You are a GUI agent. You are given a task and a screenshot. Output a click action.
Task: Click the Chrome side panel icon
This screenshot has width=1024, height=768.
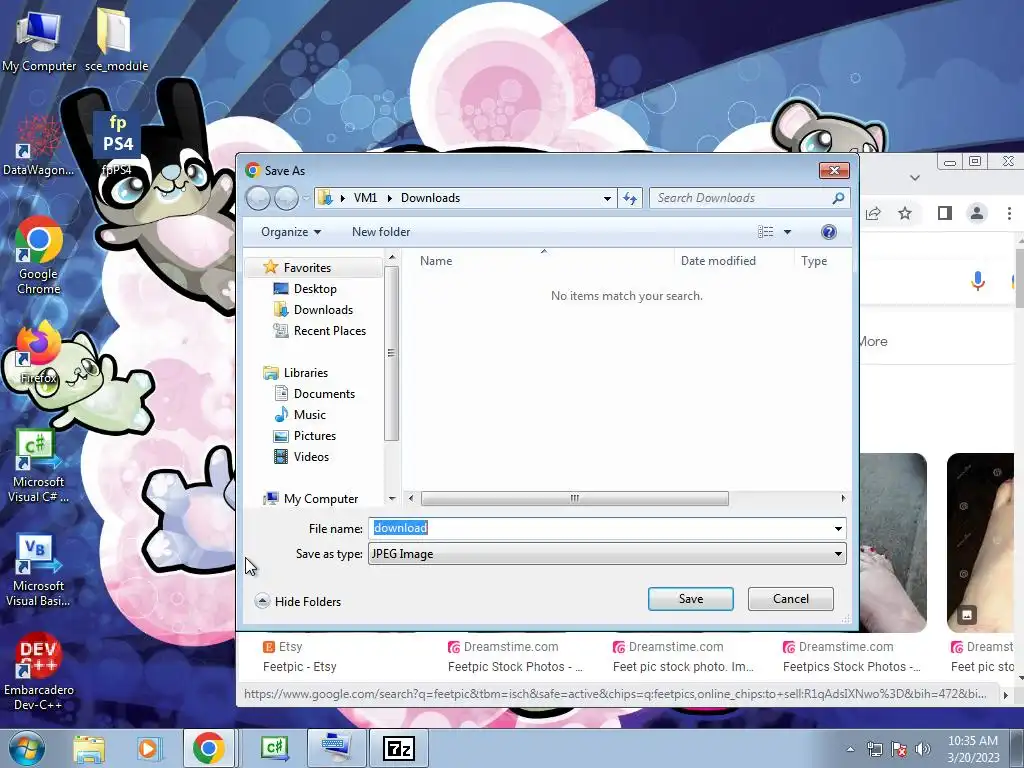(x=944, y=213)
